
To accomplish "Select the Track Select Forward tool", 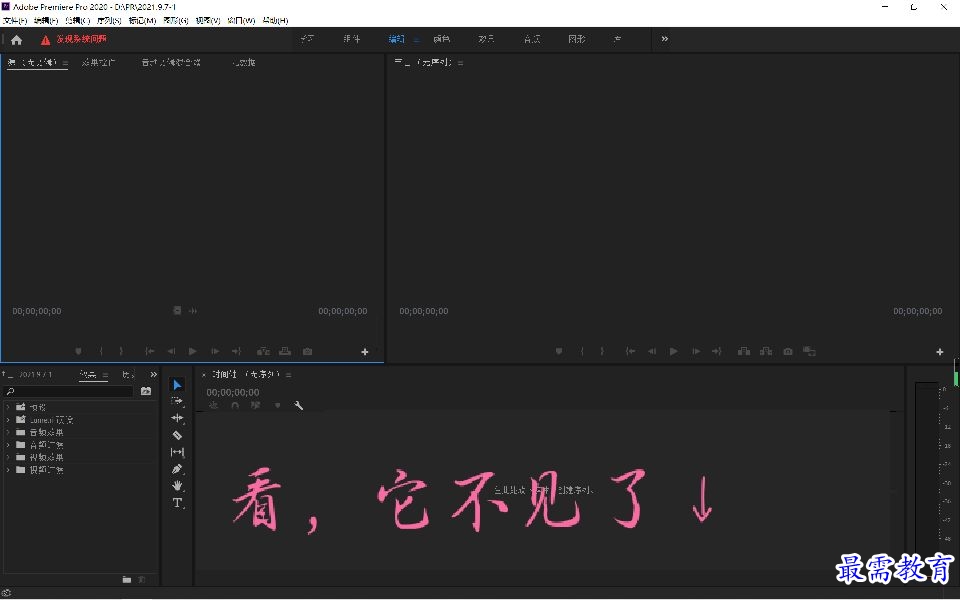I will pyautogui.click(x=177, y=402).
